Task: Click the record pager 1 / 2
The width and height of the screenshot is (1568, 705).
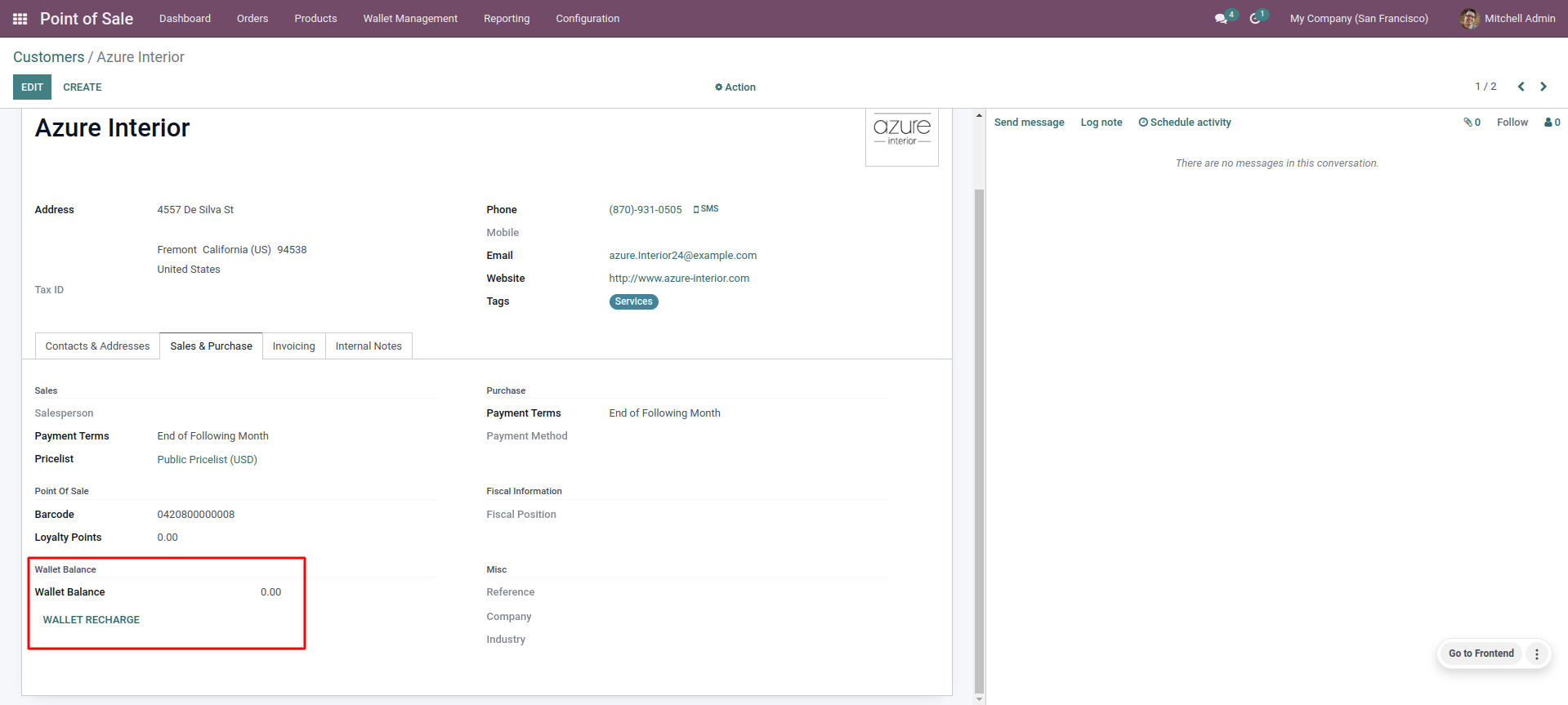Action: 1485,87
